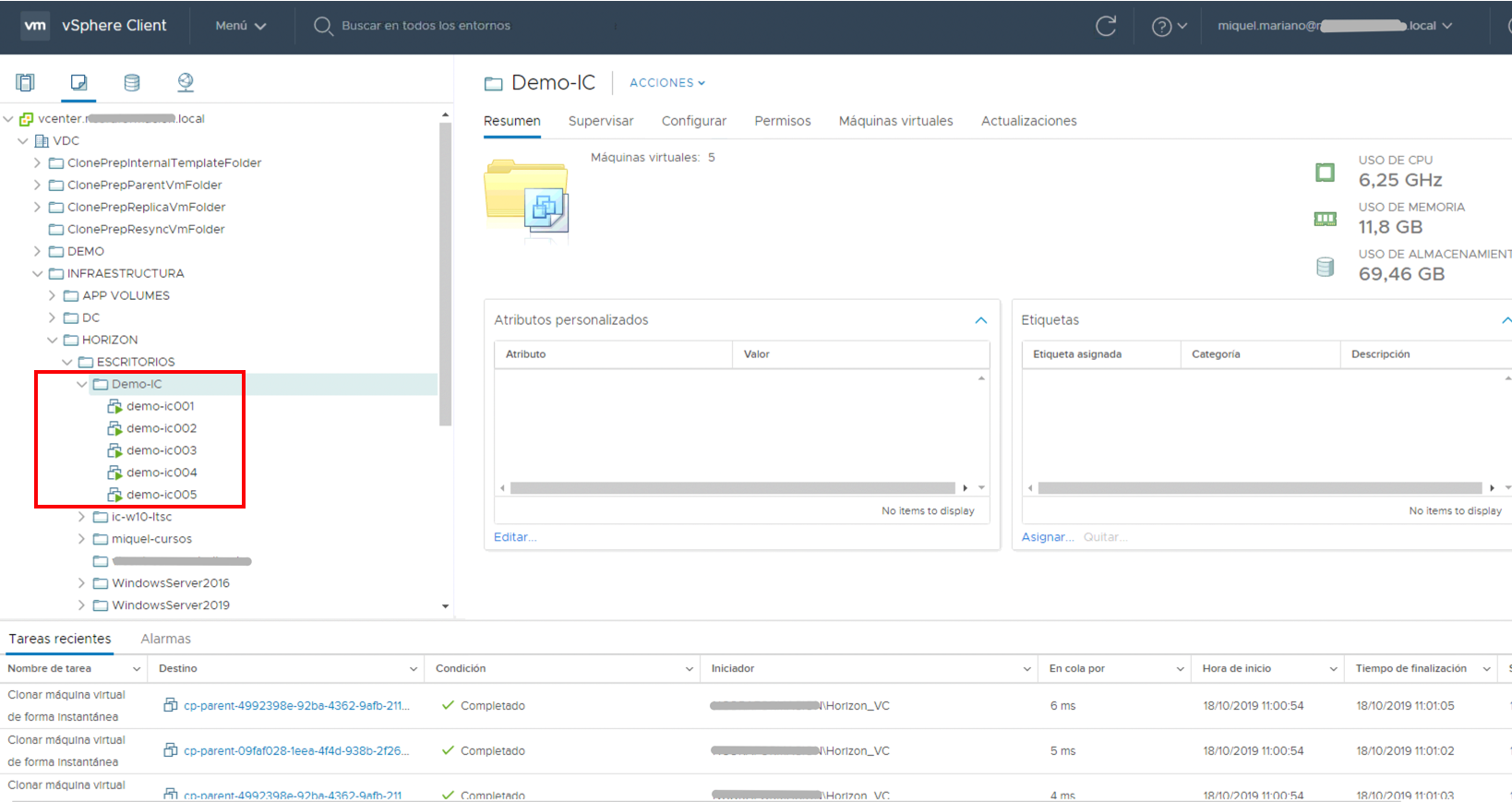
Task: Click the WindowsServer2019 folder icon
Action: [101, 605]
